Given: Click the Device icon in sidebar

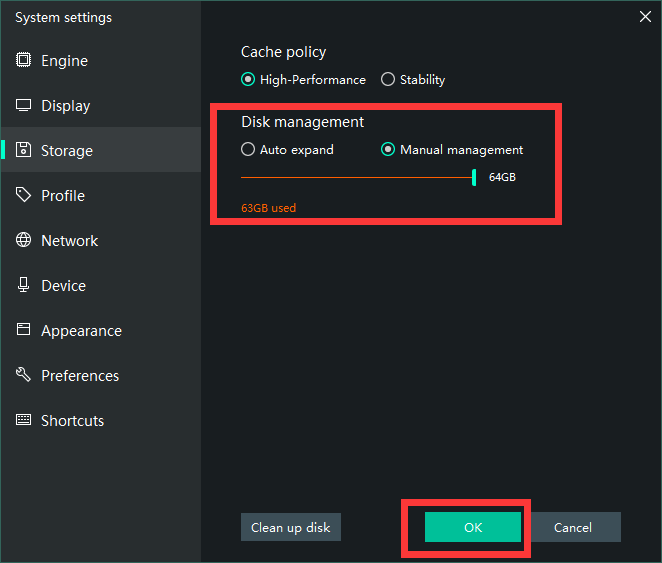Looking at the screenshot, I should click(23, 286).
